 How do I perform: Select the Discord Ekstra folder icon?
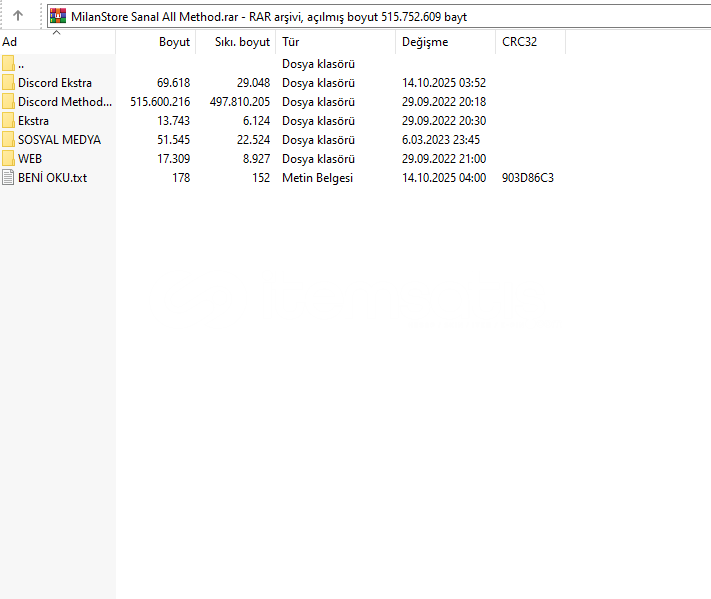8,83
